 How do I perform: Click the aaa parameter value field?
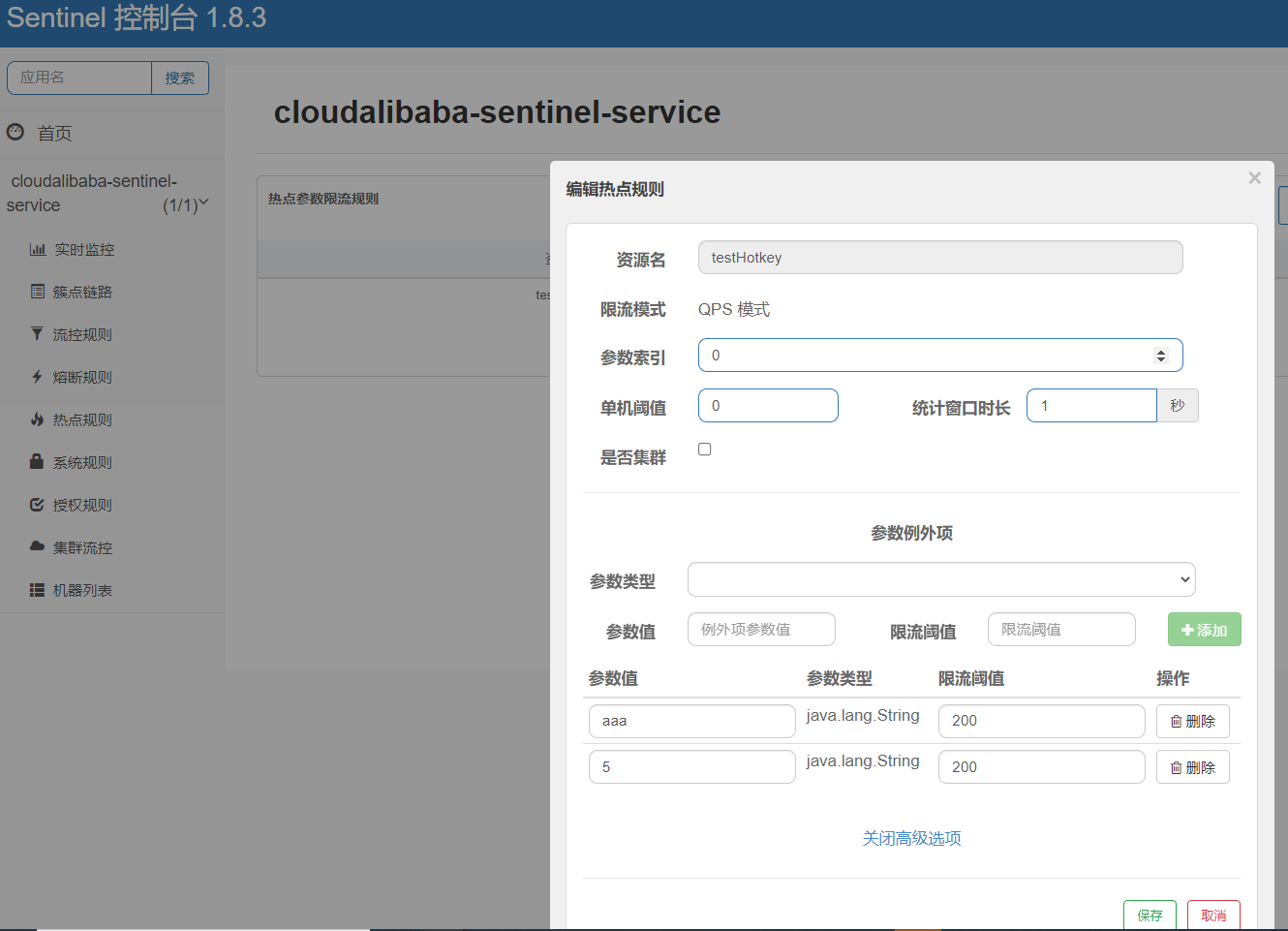point(691,721)
